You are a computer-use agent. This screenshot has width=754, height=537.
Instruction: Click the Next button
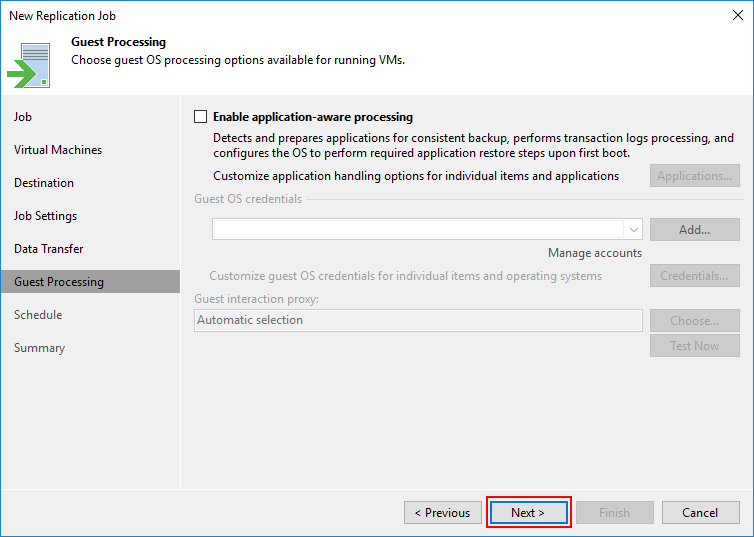[x=528, y=512]
